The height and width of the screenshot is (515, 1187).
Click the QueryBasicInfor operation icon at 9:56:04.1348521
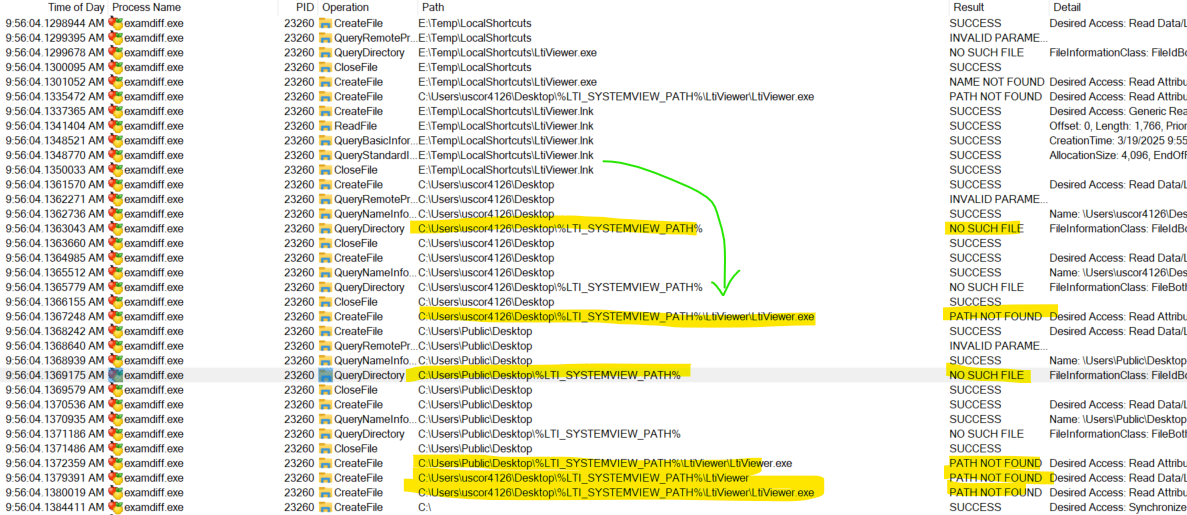[x=325, y=141]
